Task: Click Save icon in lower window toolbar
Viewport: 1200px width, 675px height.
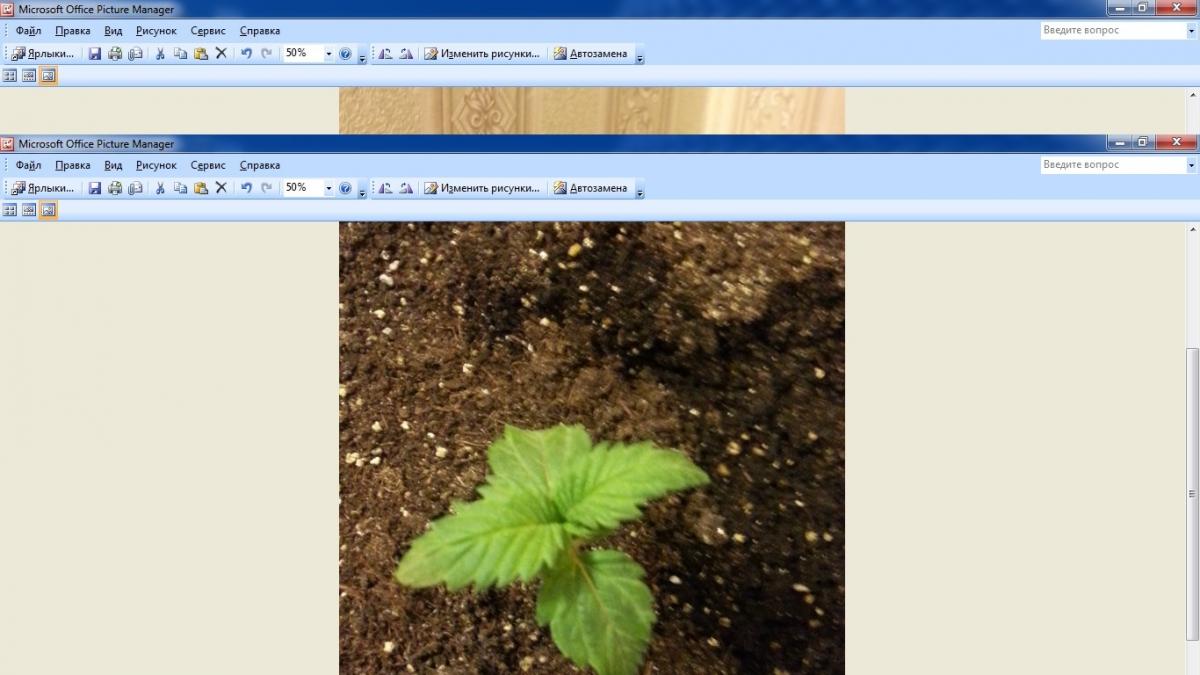Action: point(95,188)
